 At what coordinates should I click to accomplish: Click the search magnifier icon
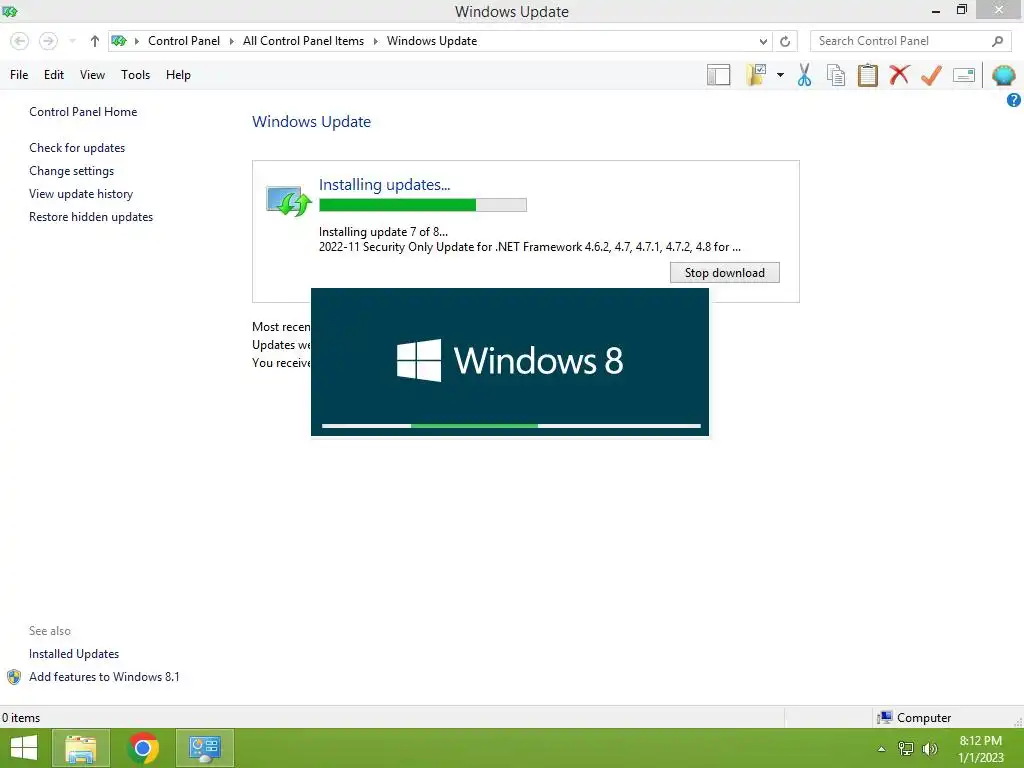coord(997,41)
